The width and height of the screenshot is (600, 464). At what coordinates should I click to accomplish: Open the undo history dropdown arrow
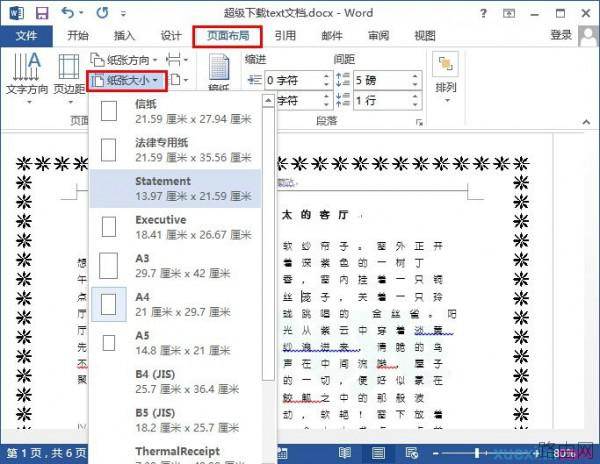pyautogui.click(x=81, y=13)
